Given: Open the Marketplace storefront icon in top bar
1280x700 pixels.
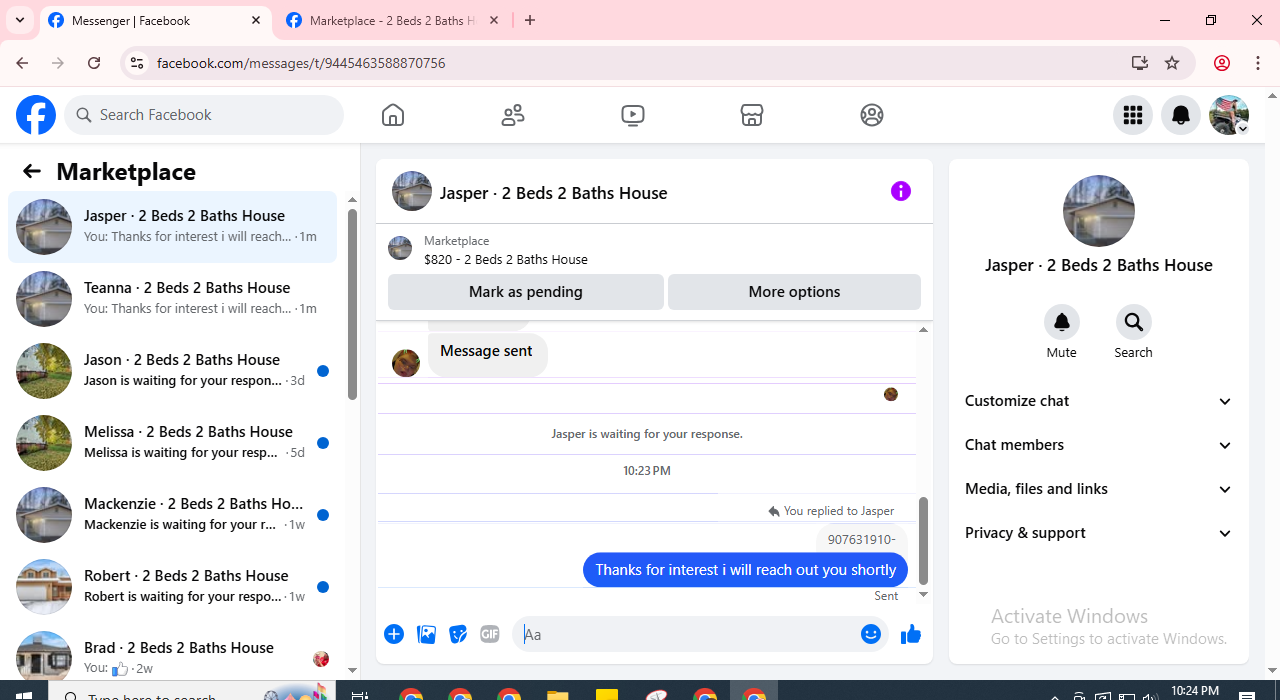Looking at the screenshot, I should [x=752, y=115].
